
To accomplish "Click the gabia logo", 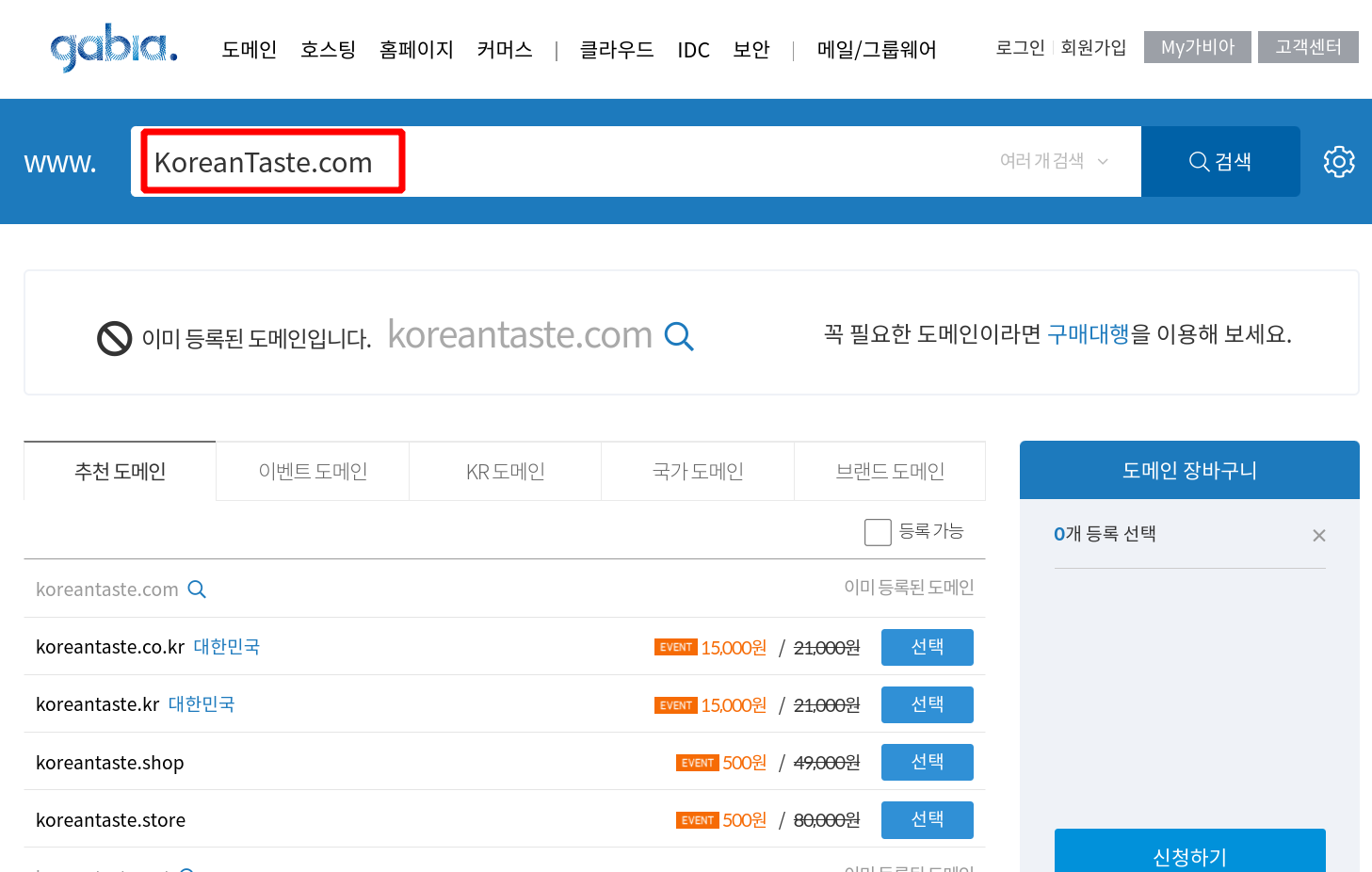I will click(114, 47).
